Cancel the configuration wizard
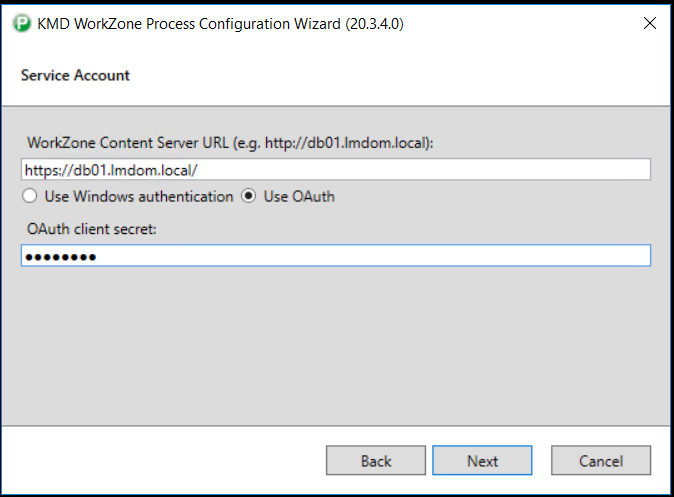This screenshot has height=497, width=674. [601, 460]
